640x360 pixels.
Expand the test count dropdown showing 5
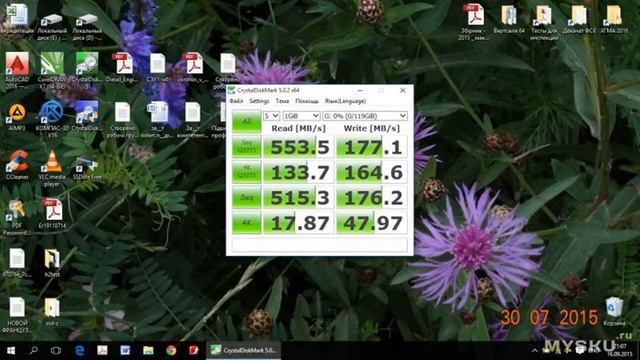tap(271, 116)
